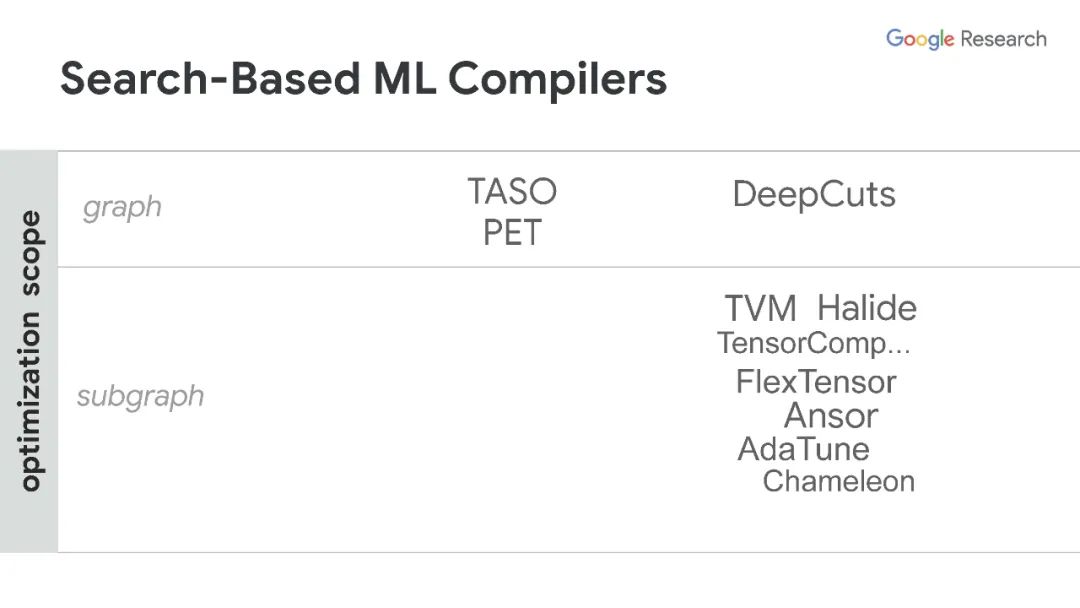Select the PET label

click(512, 233)
